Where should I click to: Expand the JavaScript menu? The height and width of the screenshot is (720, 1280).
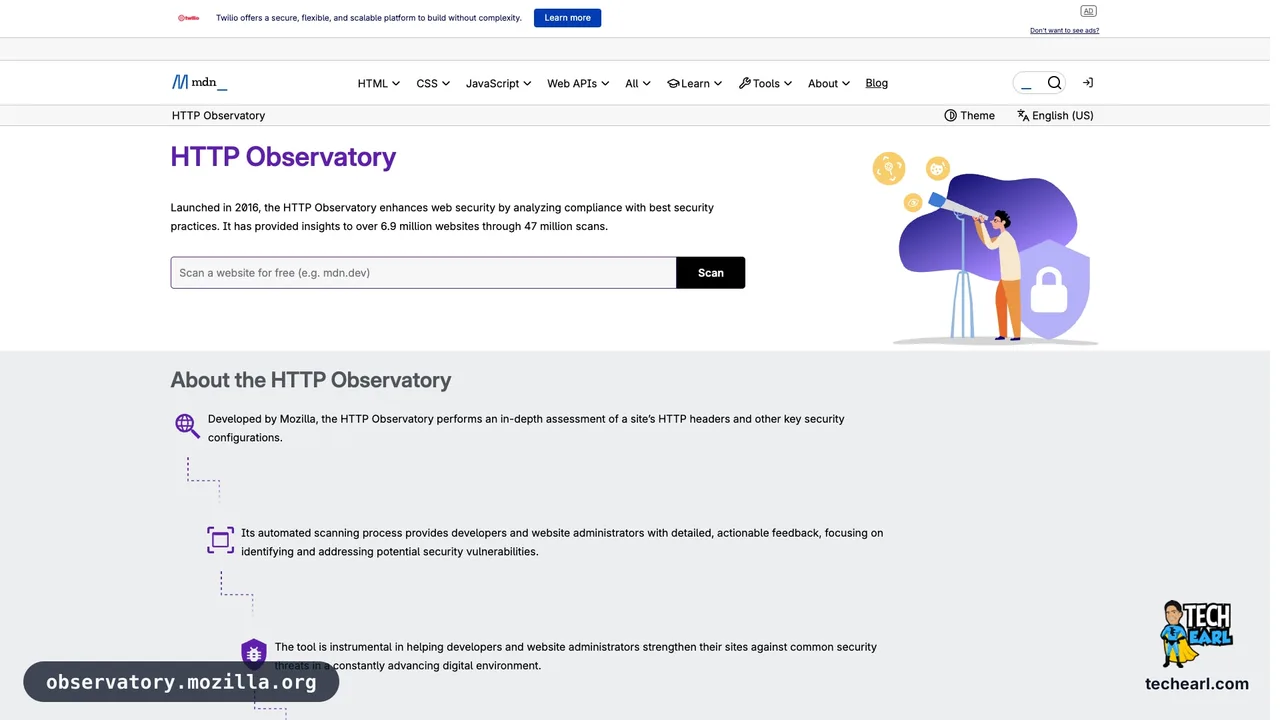pyautogui.click(x=498, y=84)
